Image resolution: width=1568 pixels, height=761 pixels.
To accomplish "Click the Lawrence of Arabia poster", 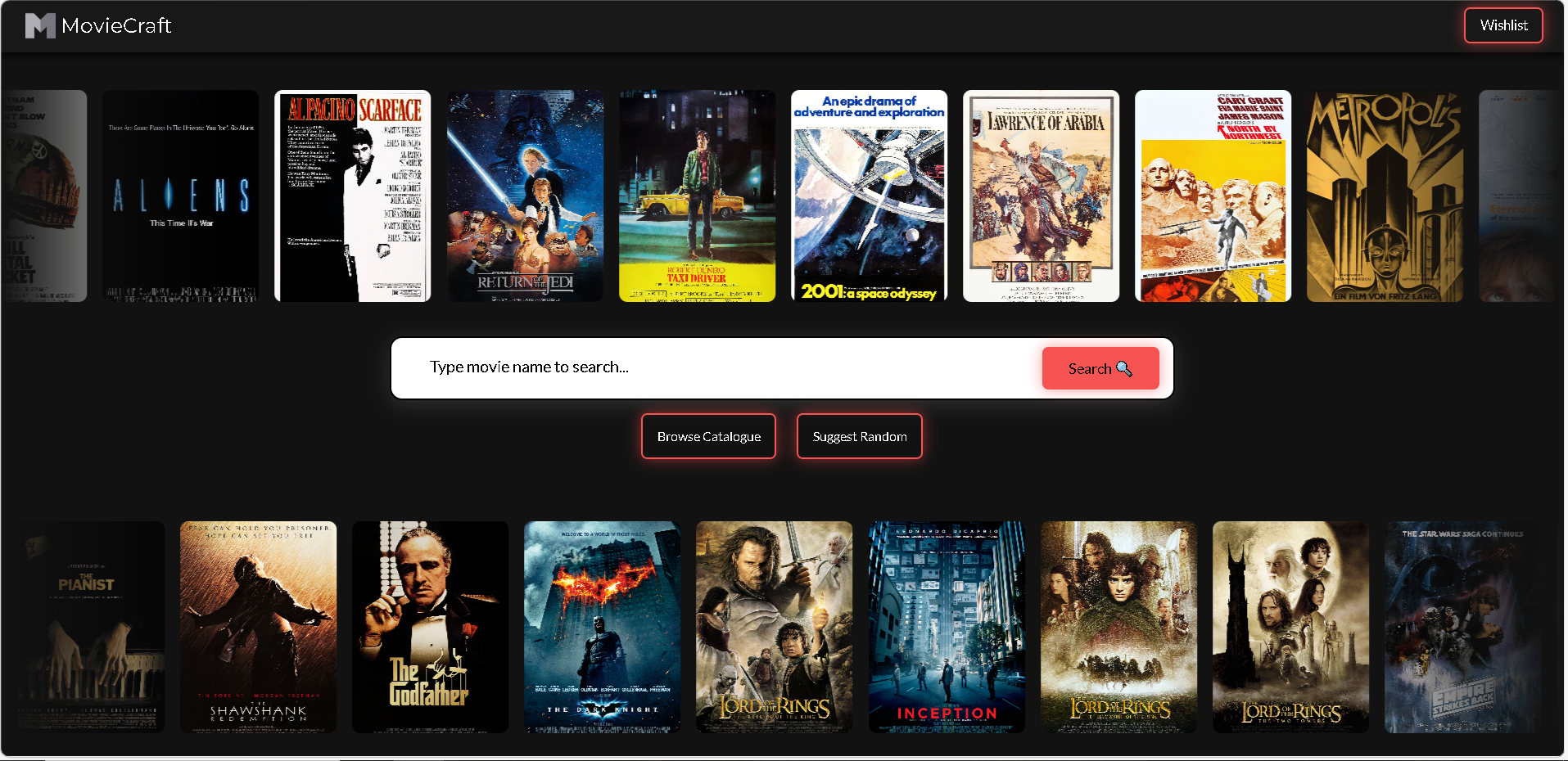I will 1041,196.
